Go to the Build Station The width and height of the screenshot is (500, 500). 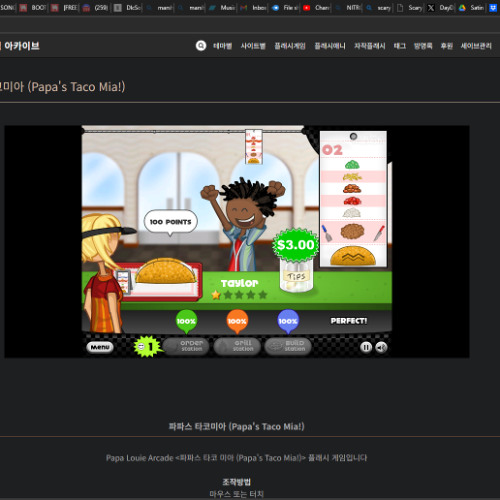pyautogui.click(x=288, y=346)
